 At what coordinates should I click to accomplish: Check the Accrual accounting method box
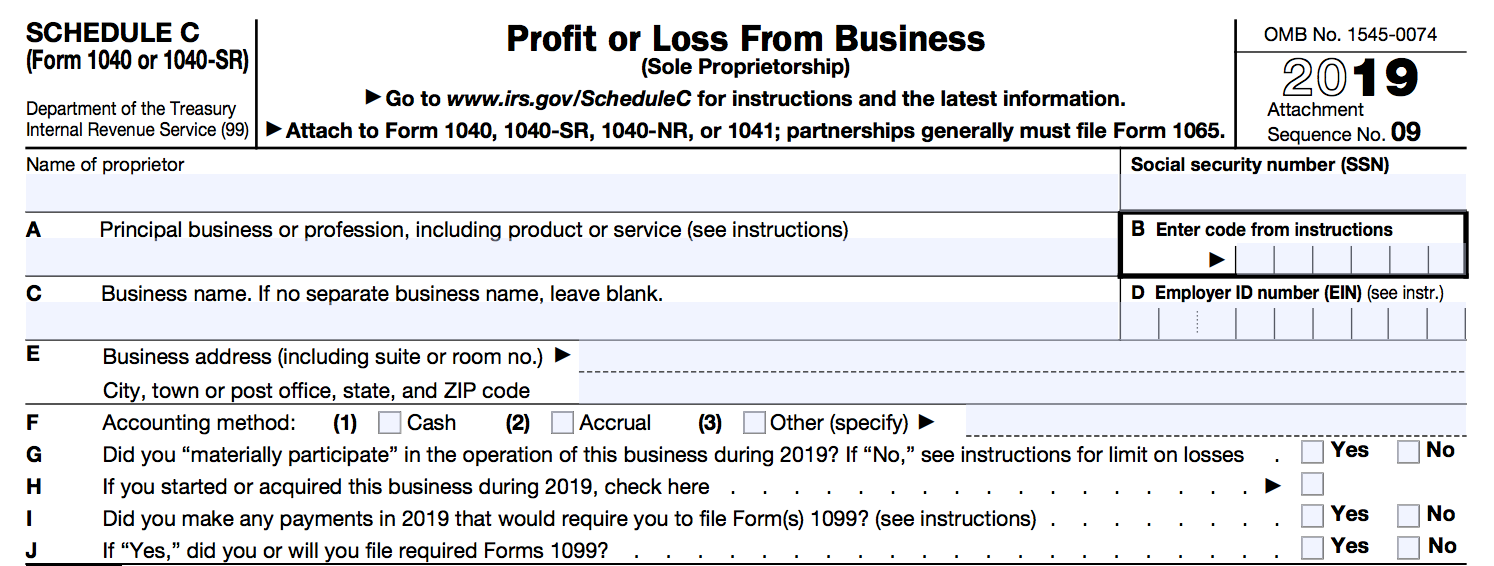click(563, 423)
